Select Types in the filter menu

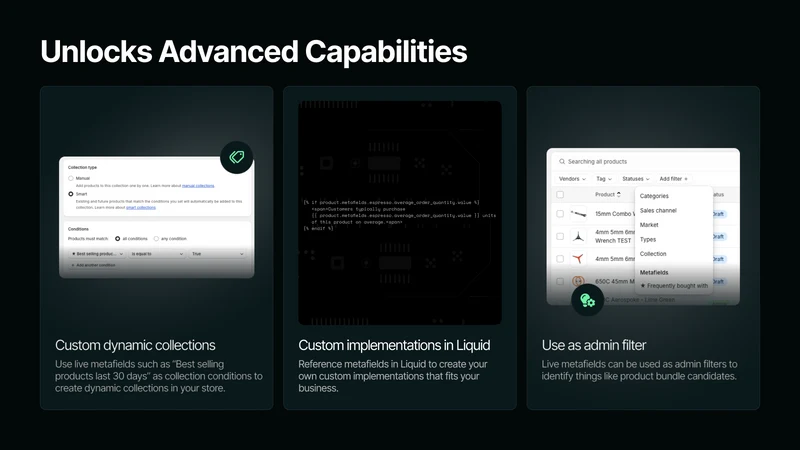click(x=648, y=239)
